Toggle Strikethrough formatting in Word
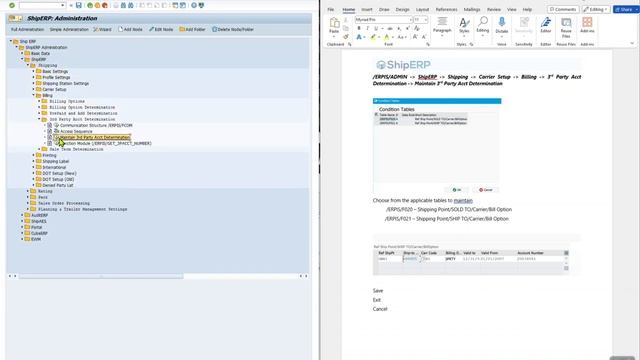Screen dimensions: 640x360 pyautogui.click(x=390, y=28)
